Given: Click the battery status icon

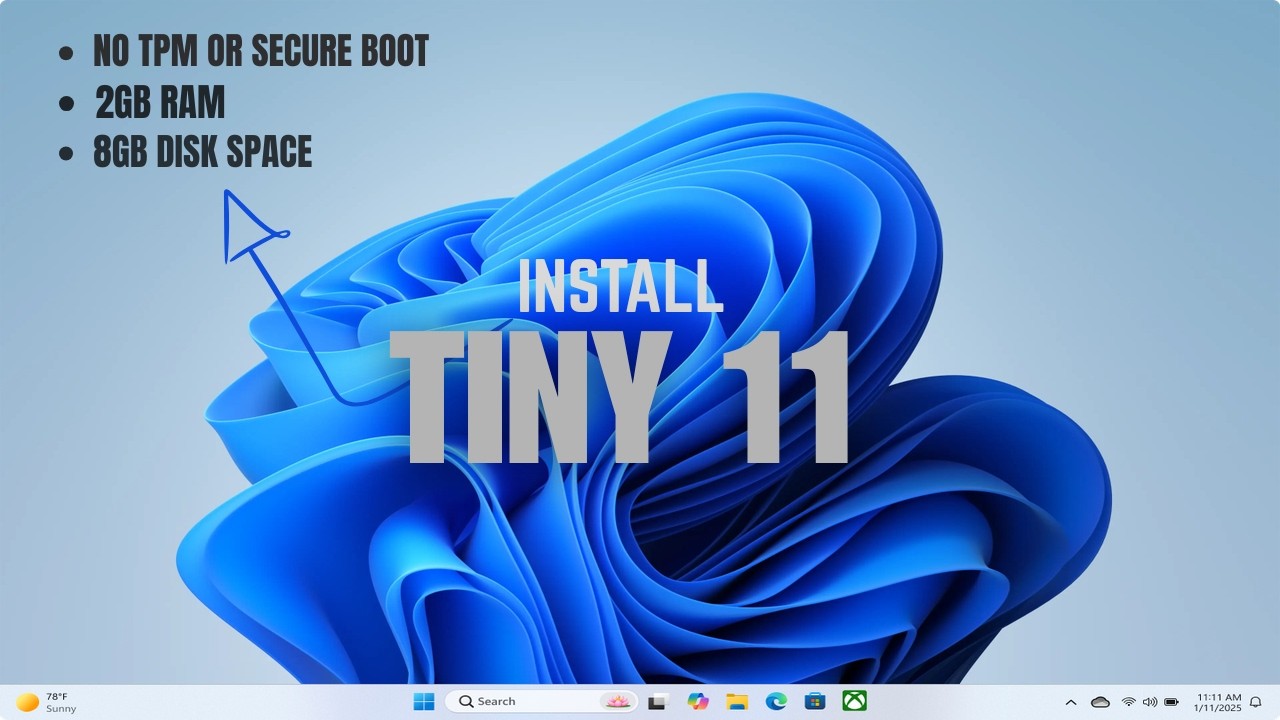Looking at the screenshot, I should [1171, 702].
